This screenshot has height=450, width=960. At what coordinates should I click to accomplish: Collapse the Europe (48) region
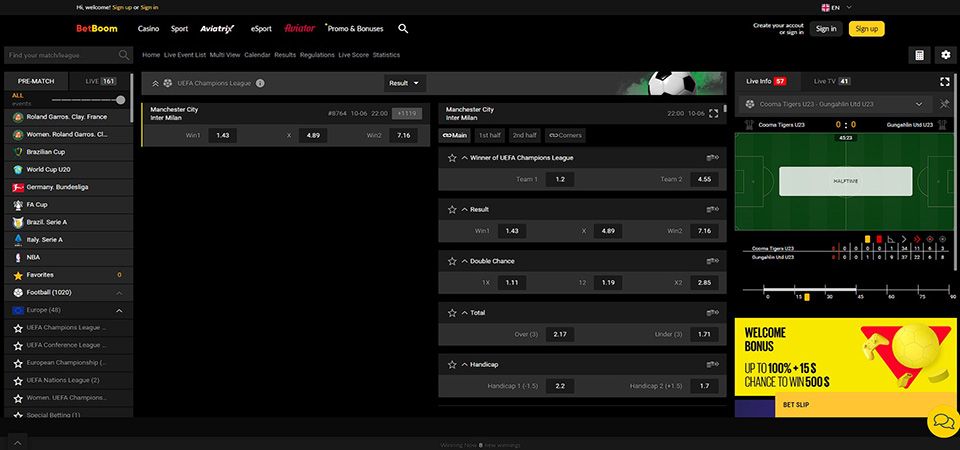(119, 310)
